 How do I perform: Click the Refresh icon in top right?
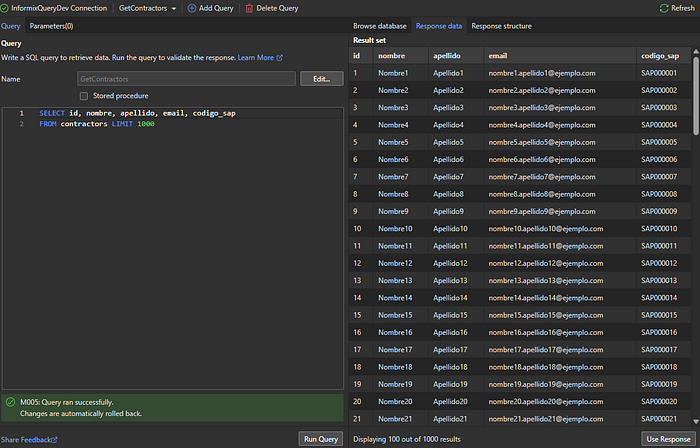[x=664, y=8]
